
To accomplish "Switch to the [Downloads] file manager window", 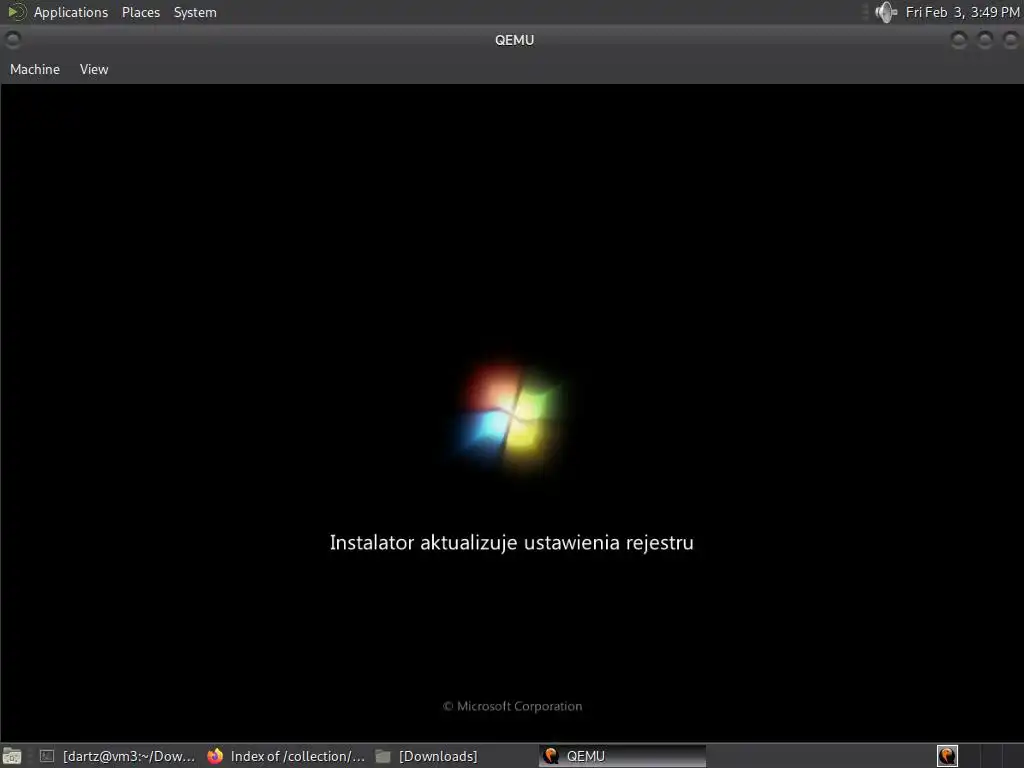I will (426, 756).
